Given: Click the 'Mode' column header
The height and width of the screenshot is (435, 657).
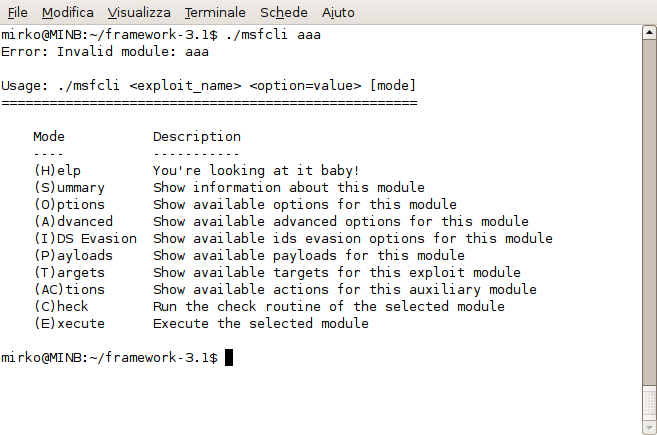Looking at the screenshot, I should tap(49, 137).
